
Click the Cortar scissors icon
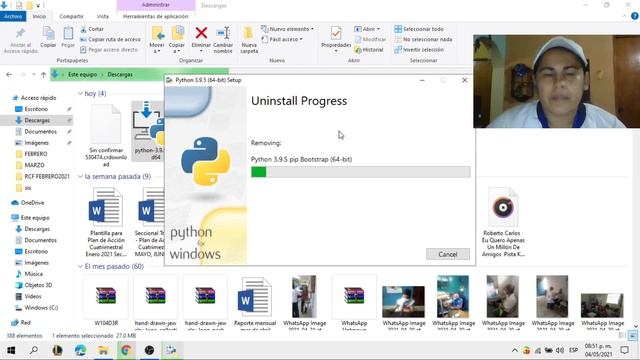83,29
